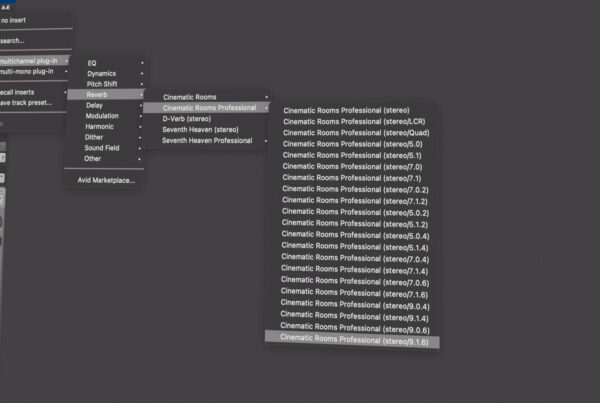Select Cinematic Rooms Professional (stereo/7.1.6)
The height and width of the screenshot is (403, 600).
(354, 293)
